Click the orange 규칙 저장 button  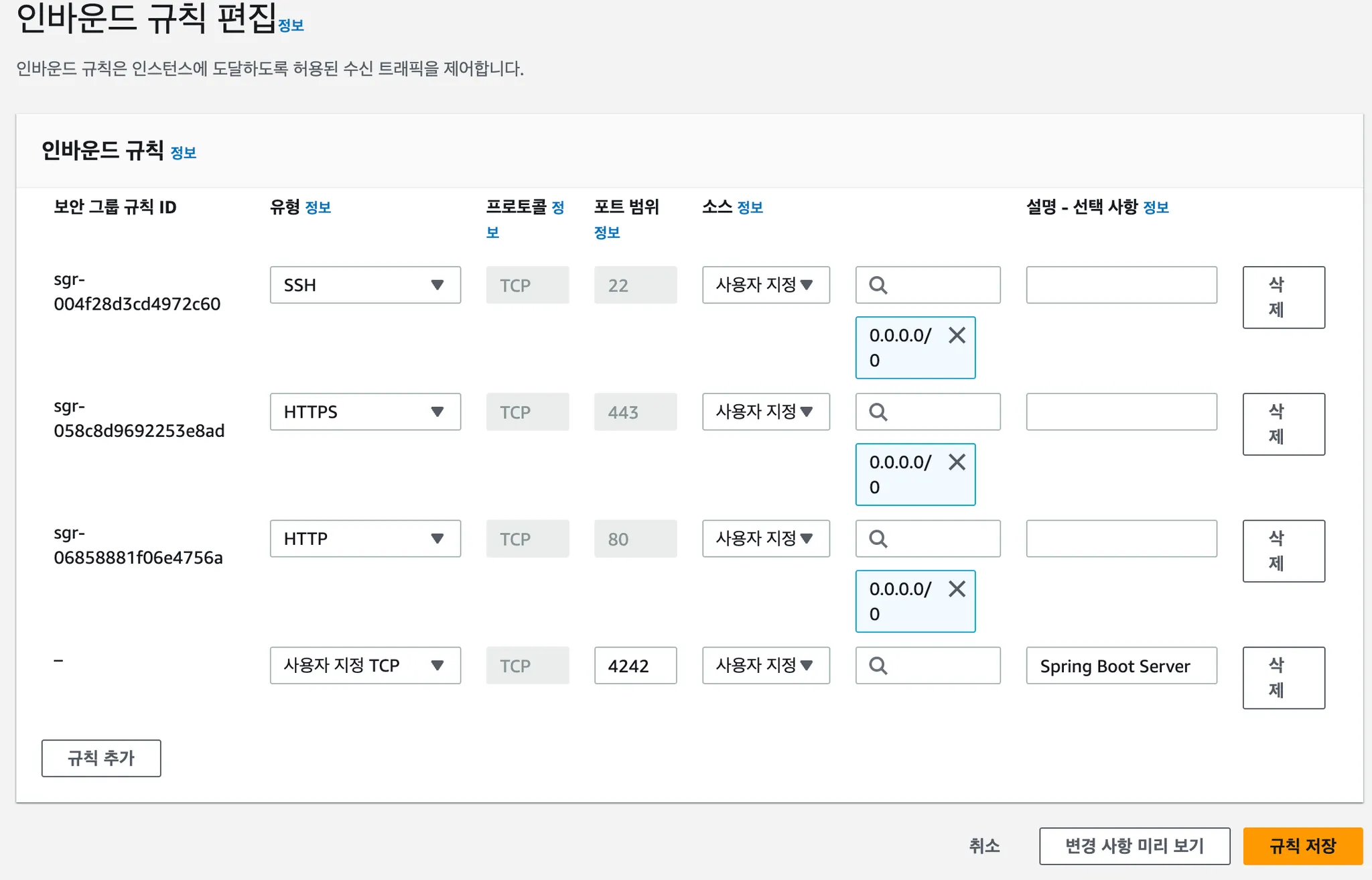tap(1302, 846)
